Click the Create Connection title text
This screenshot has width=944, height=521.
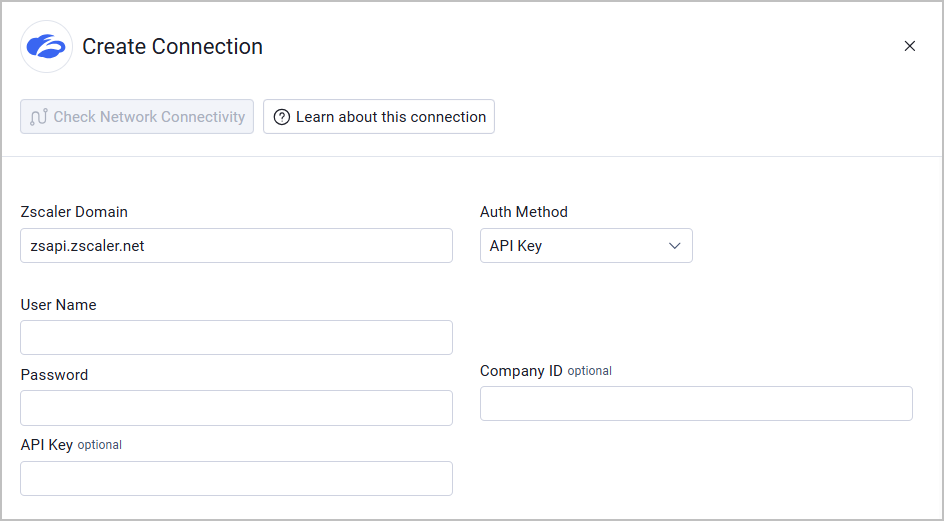[x=172, y=46]
